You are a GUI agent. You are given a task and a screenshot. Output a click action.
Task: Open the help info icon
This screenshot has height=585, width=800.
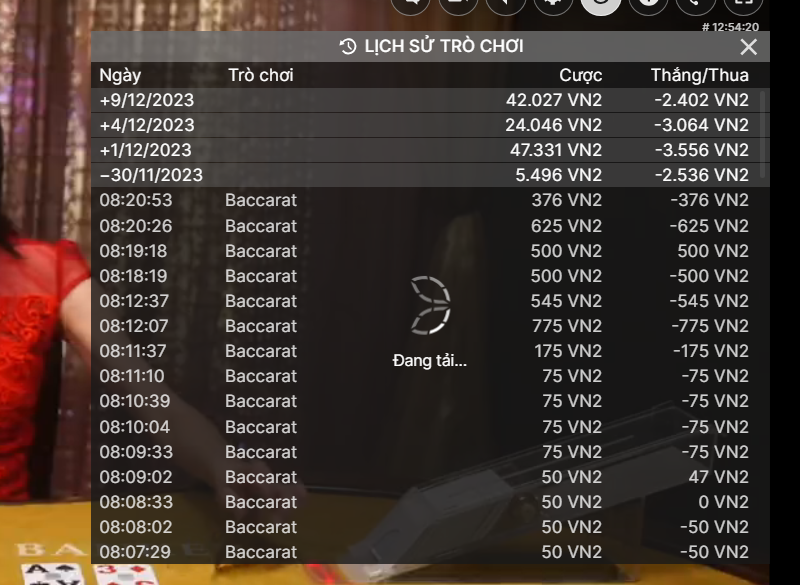tap(648, 4)
